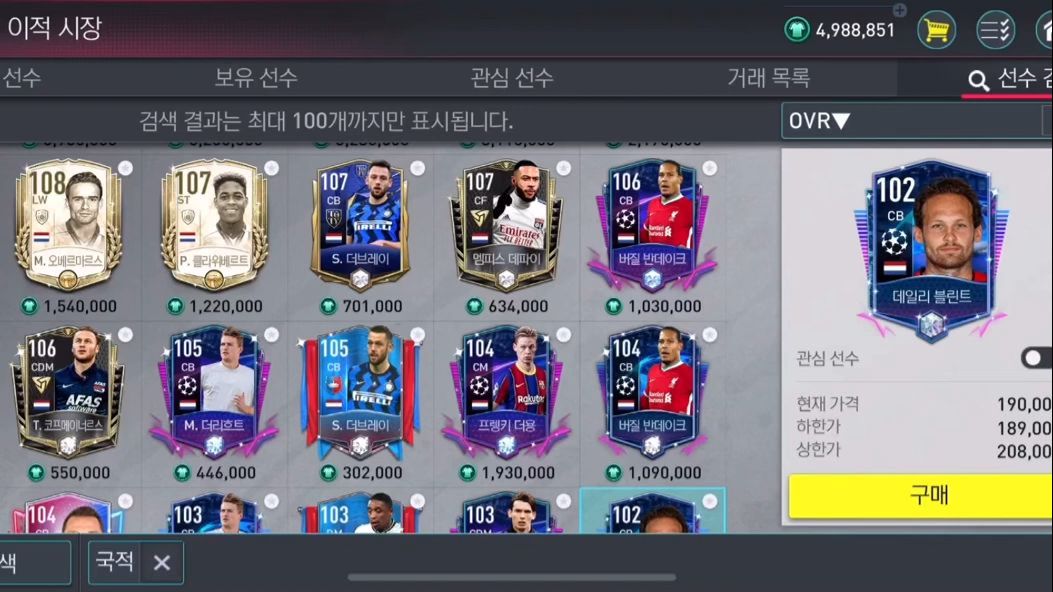Mark M. 오베르마르스 card favorite circle
The height and width of the screenshot is (592, 1053).
tap(126, 168)
